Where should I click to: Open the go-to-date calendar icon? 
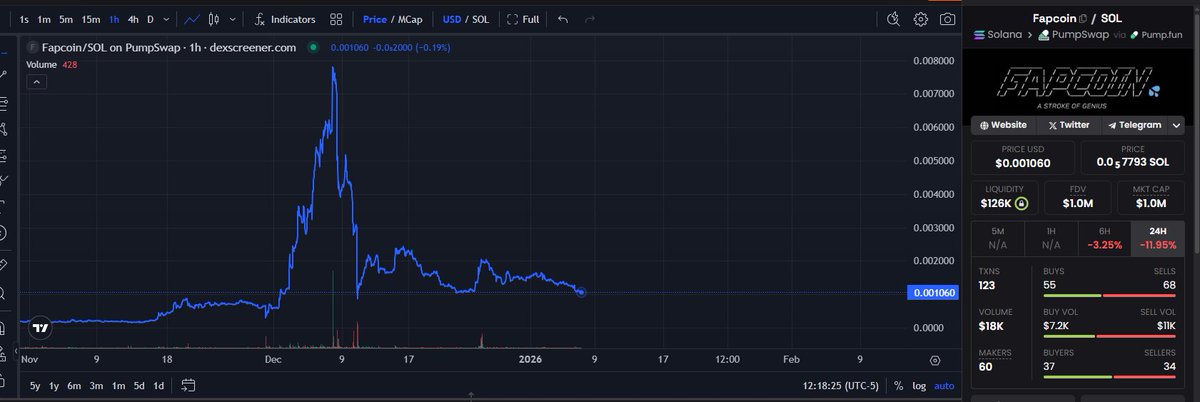click(187, 385)
